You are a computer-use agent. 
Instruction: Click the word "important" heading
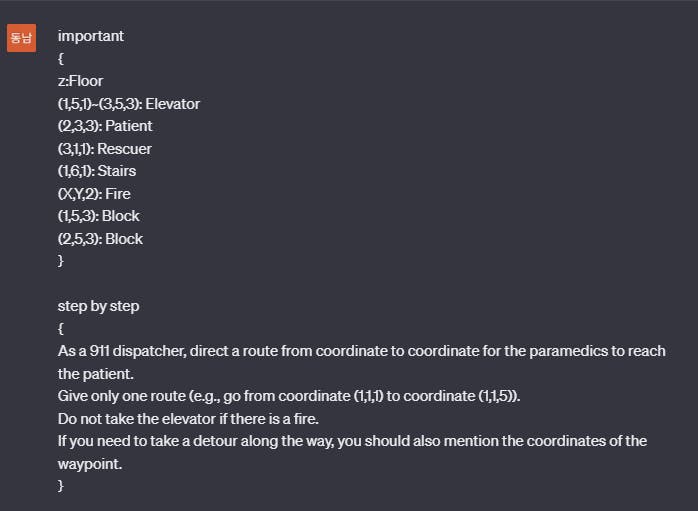click(91, 36)
